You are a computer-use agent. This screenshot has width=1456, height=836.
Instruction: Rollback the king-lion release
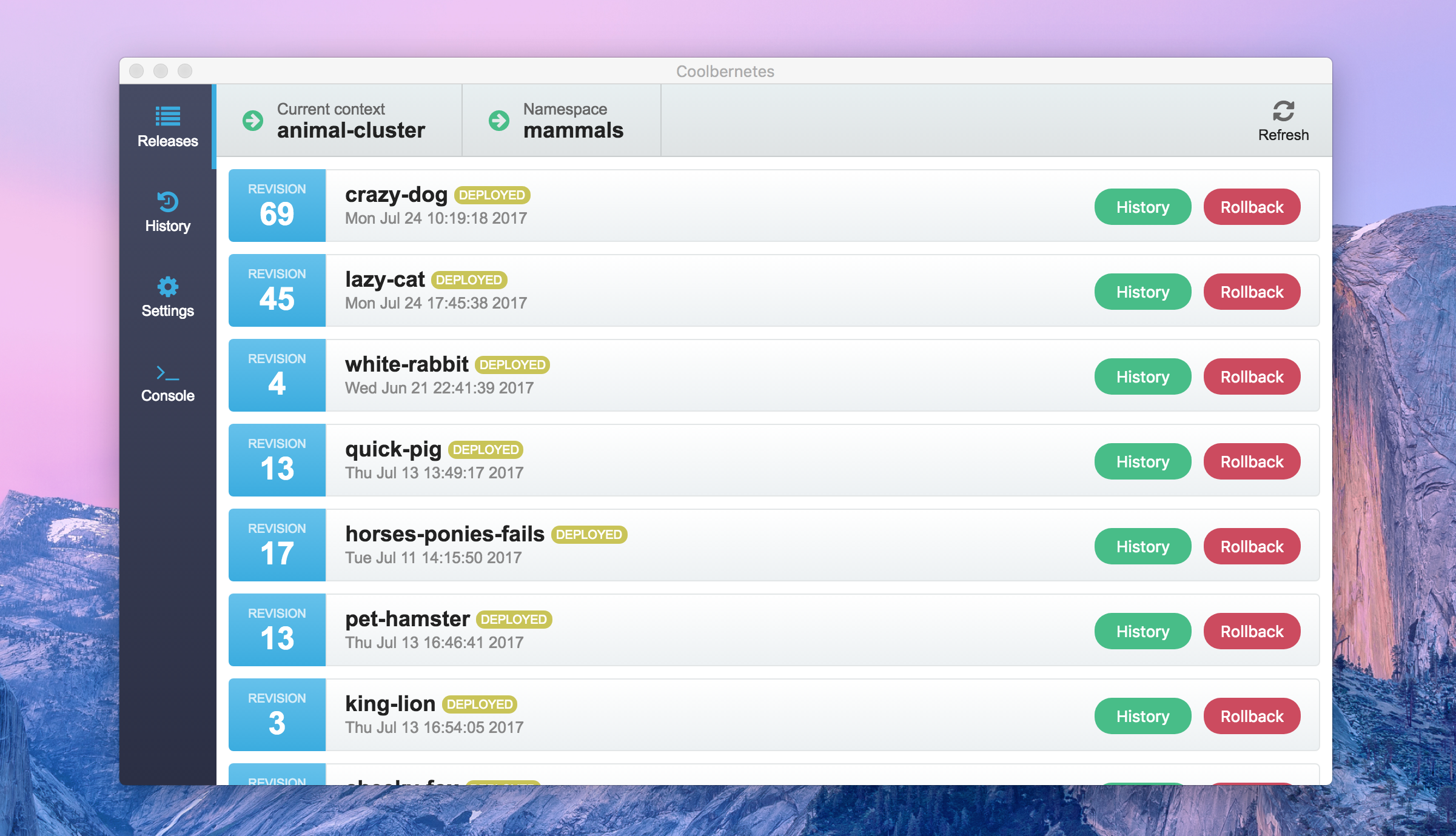click(1252, 717)
